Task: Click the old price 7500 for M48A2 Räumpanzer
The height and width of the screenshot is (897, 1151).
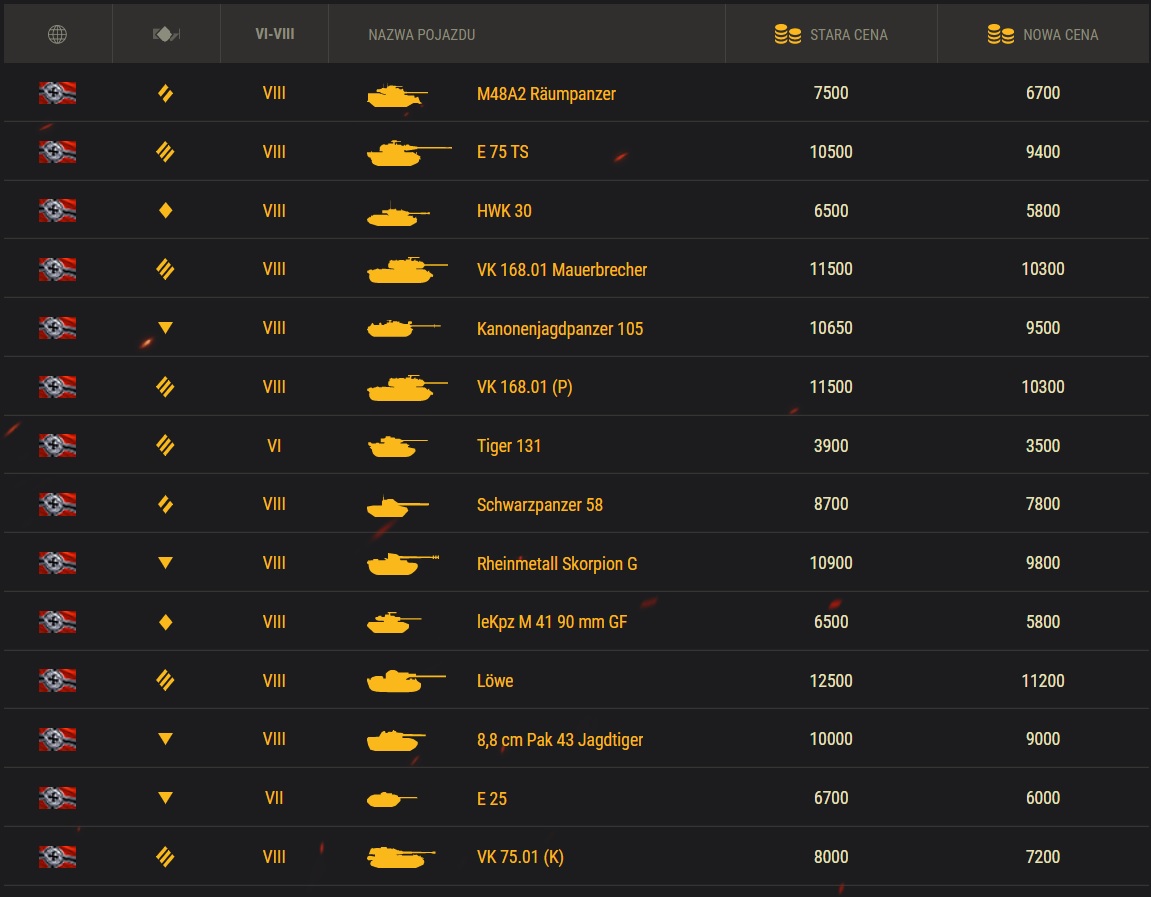Action: [x=831, y=93]
